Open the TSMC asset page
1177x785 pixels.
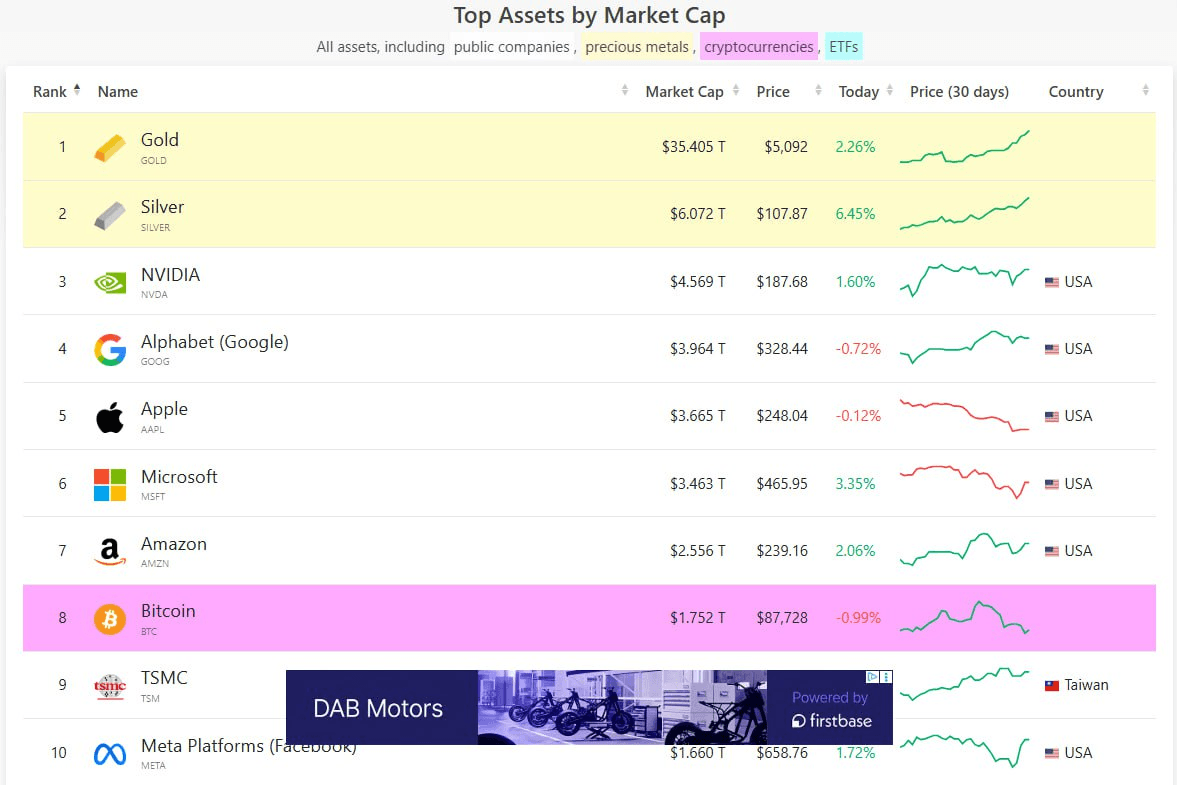pyautogui.click(x=164, y=679)
